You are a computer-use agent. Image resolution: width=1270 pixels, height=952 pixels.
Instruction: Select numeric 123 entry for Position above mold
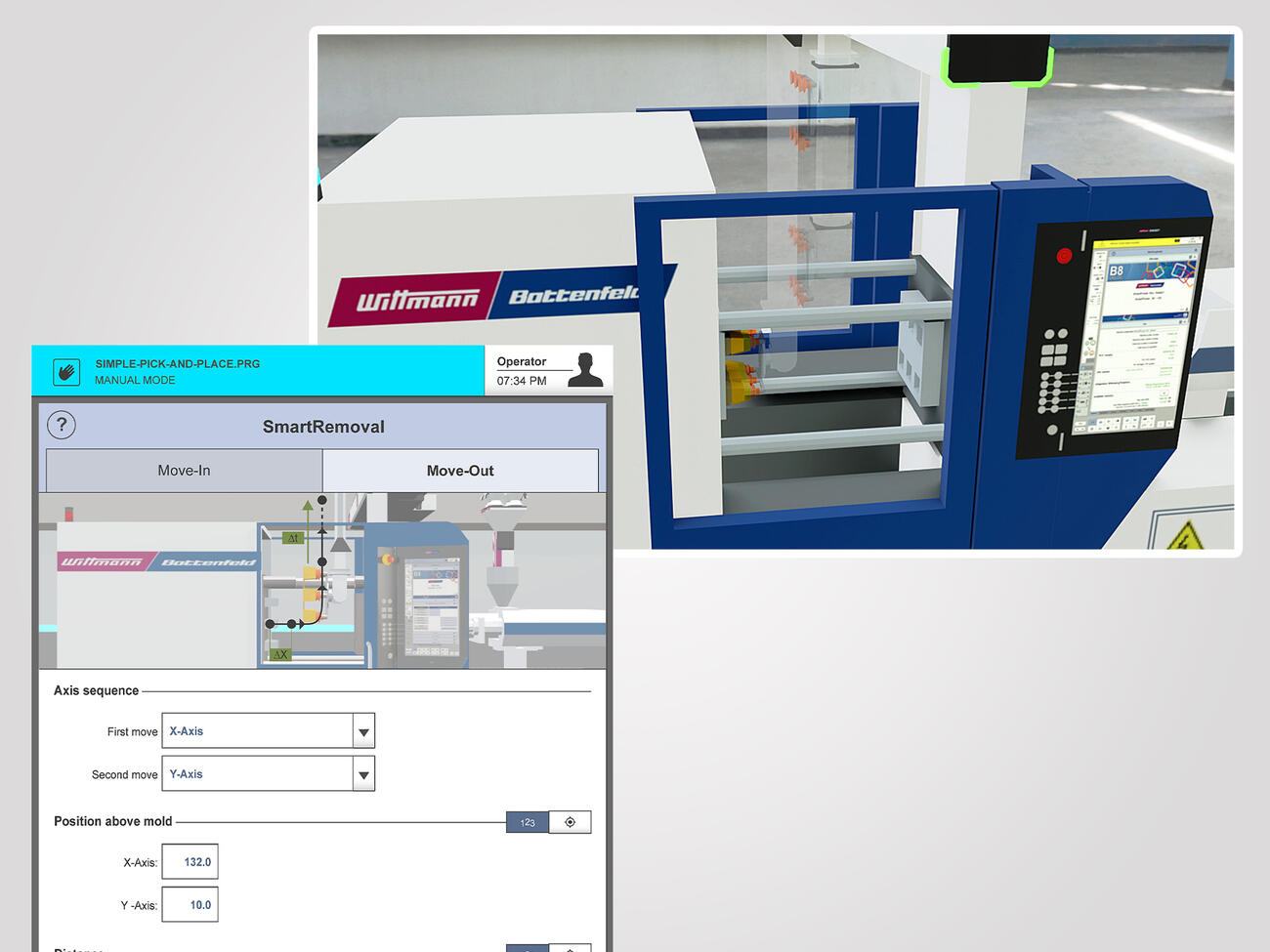click(x=528, y=822)
